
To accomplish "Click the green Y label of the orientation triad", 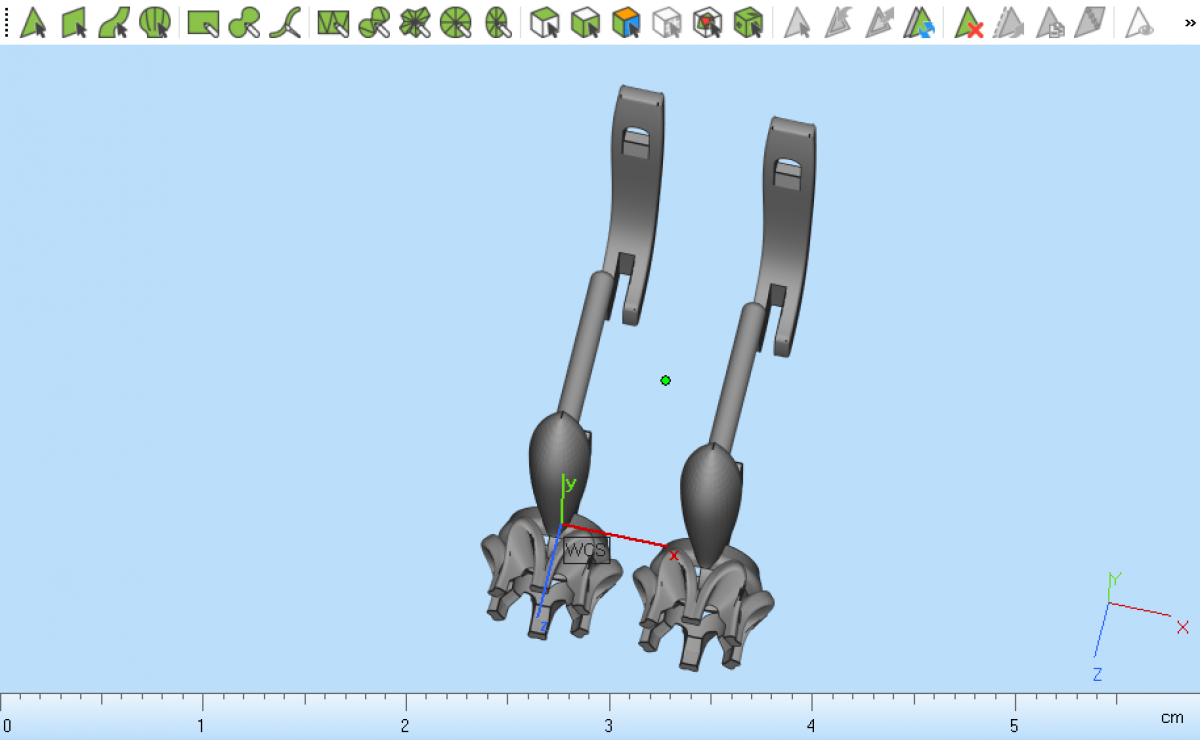I will click(x=1115, y=578).
